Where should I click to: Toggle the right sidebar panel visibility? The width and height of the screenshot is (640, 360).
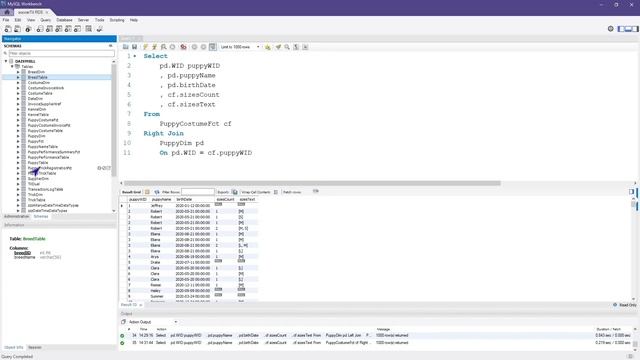635,29
